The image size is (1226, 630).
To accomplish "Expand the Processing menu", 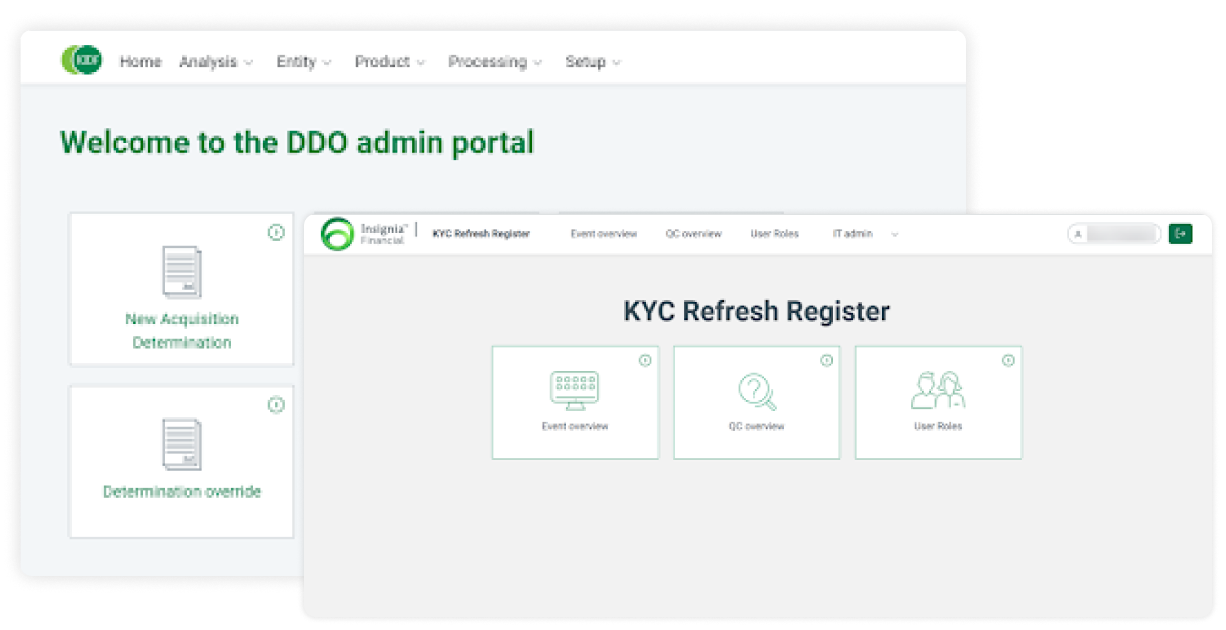I will point(495,62).
